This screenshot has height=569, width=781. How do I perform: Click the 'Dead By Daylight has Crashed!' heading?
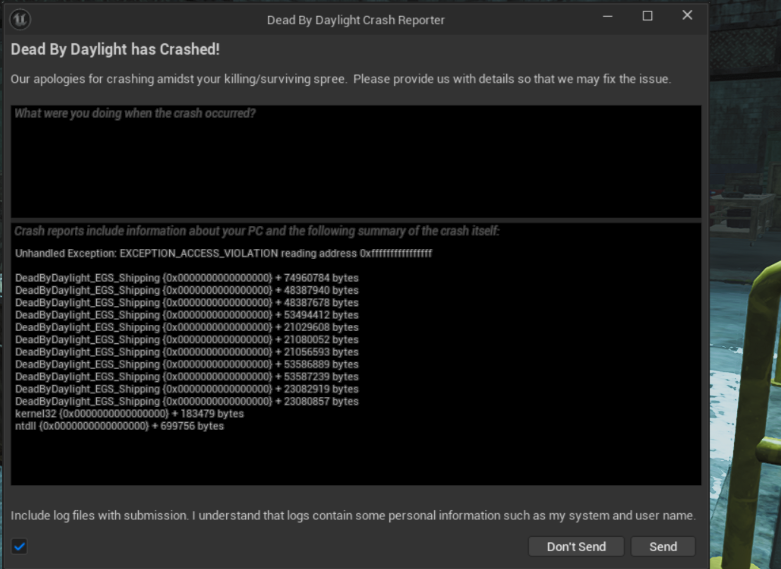coord(115,49)
